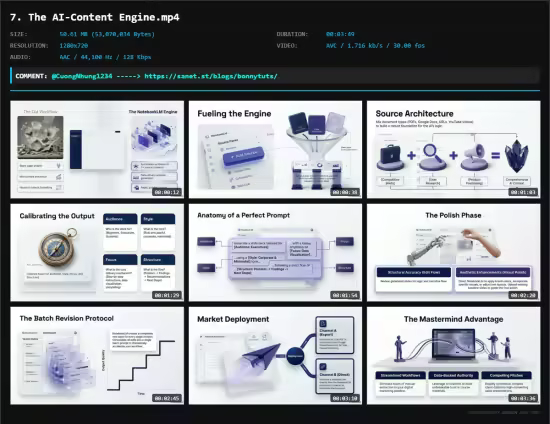
Task: Select the Calibrating the Output thumbnail
Action: [x=97, y=253]
